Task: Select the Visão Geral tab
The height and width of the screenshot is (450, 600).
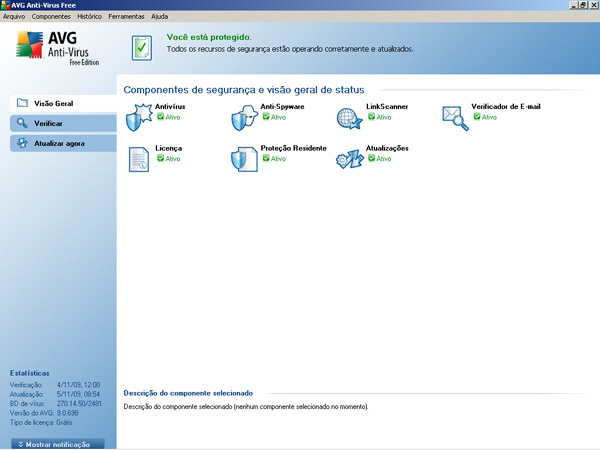Action: tap(63, 103)
